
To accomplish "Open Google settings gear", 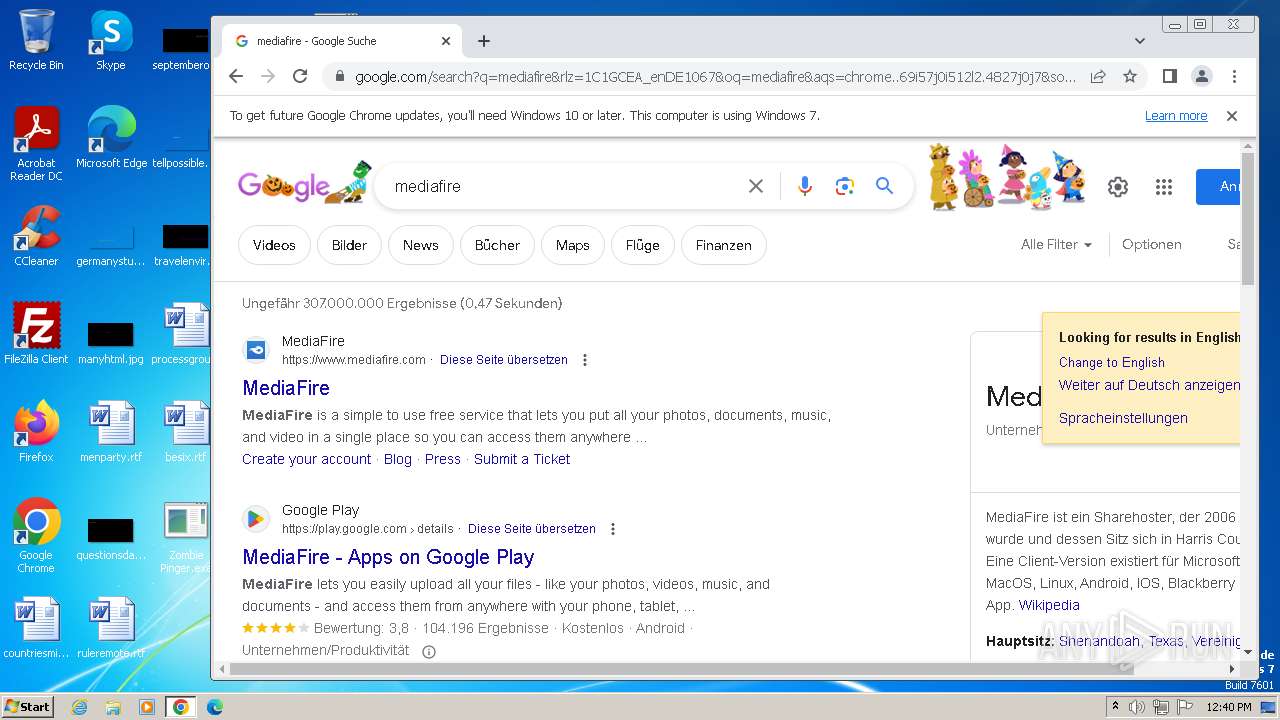I will coord(1118,187).
